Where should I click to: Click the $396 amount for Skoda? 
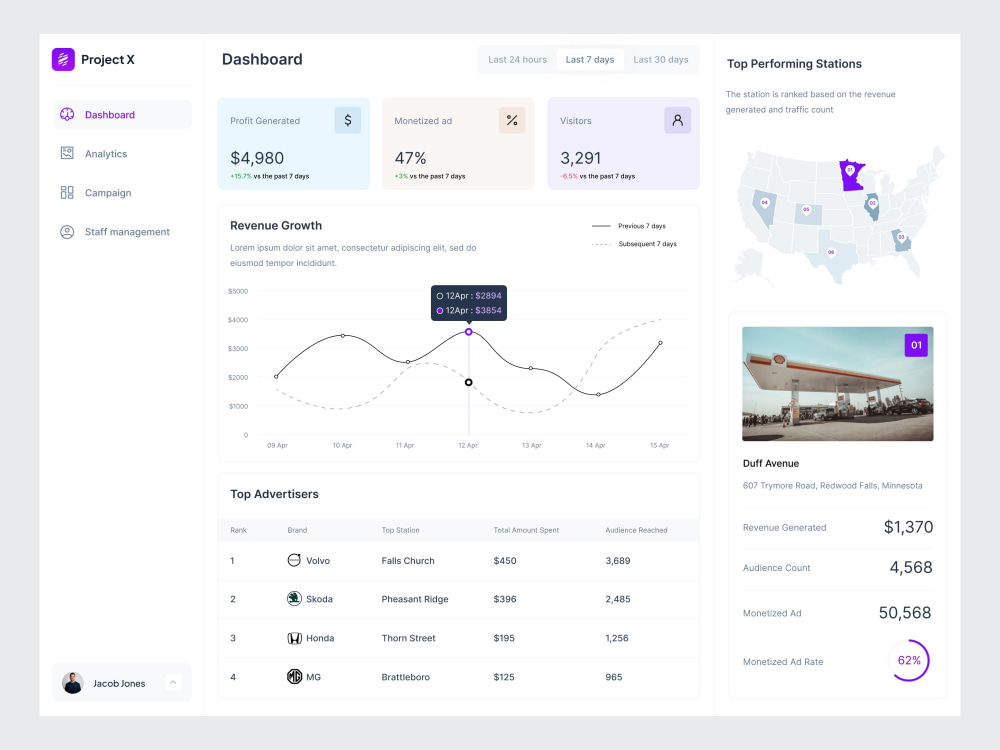(x=505, y=599)
